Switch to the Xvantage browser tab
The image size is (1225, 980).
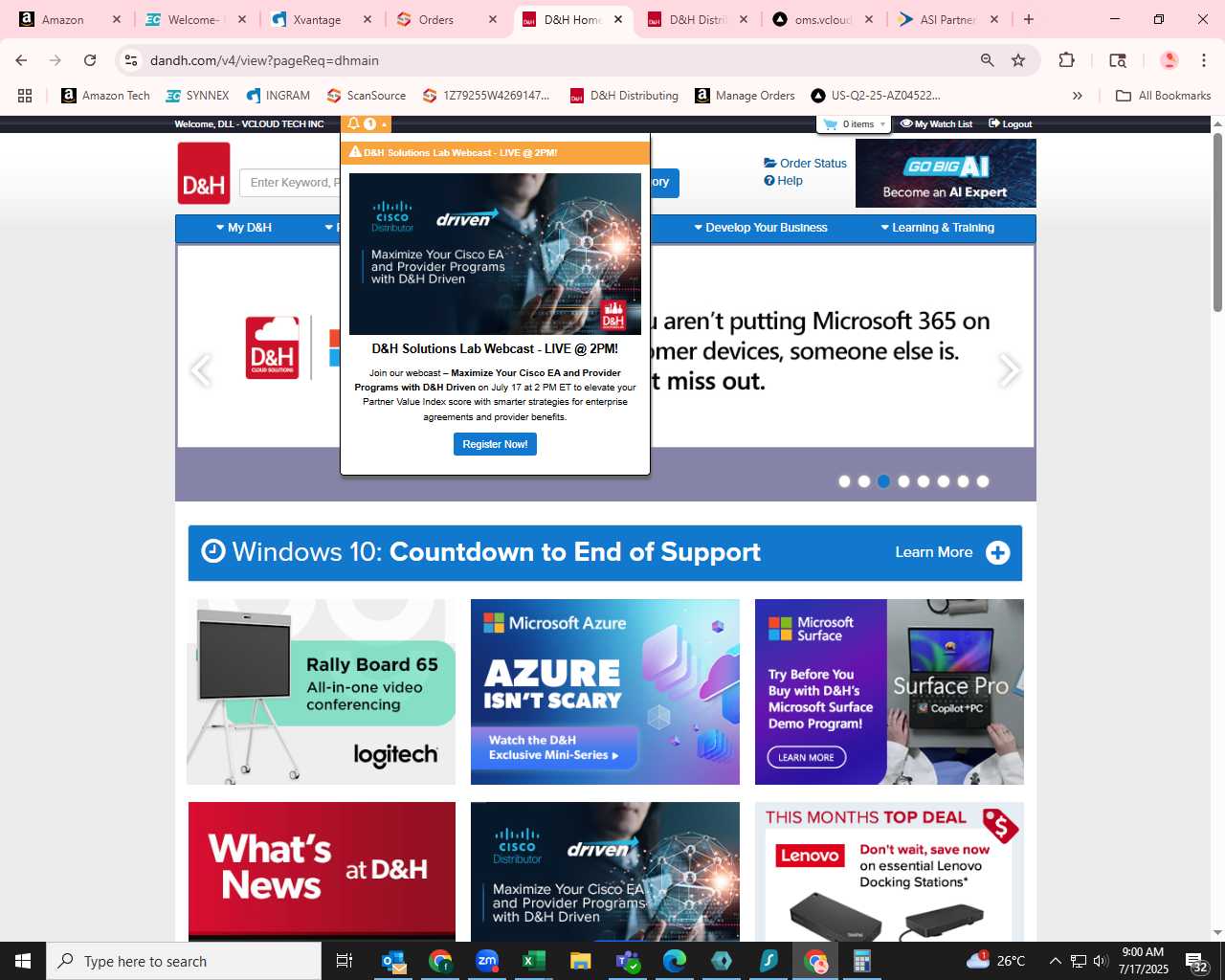(x=322, y=19)
